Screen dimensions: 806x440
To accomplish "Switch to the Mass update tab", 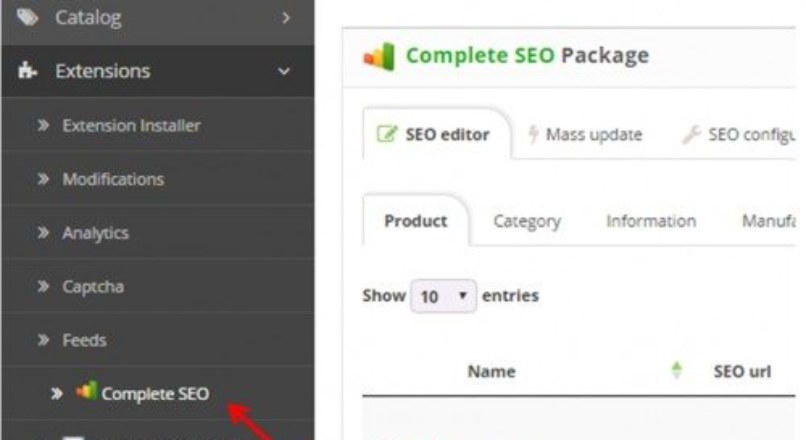I will coord(594,135).
